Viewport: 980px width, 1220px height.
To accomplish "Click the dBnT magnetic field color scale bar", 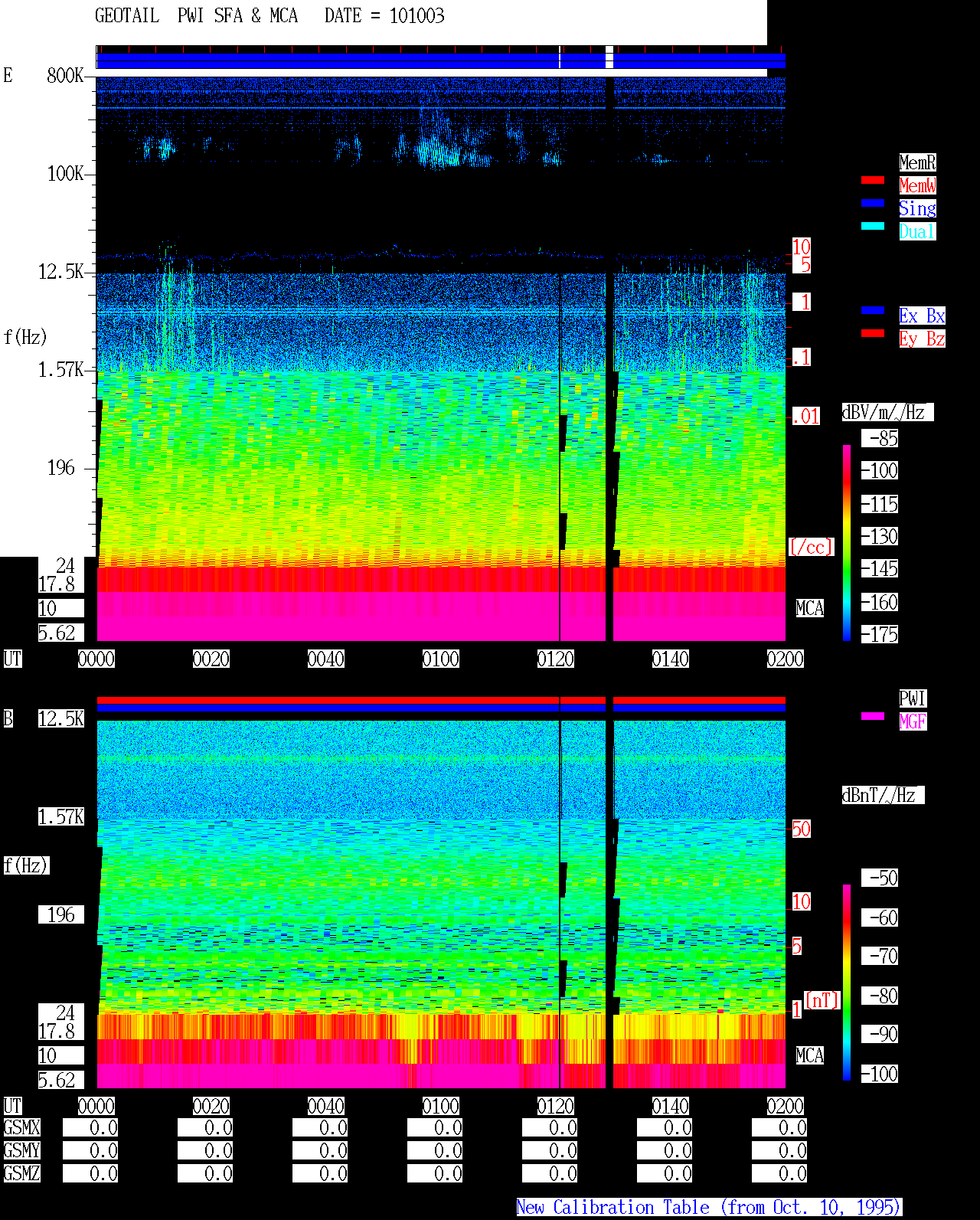I will coord(847,983).
